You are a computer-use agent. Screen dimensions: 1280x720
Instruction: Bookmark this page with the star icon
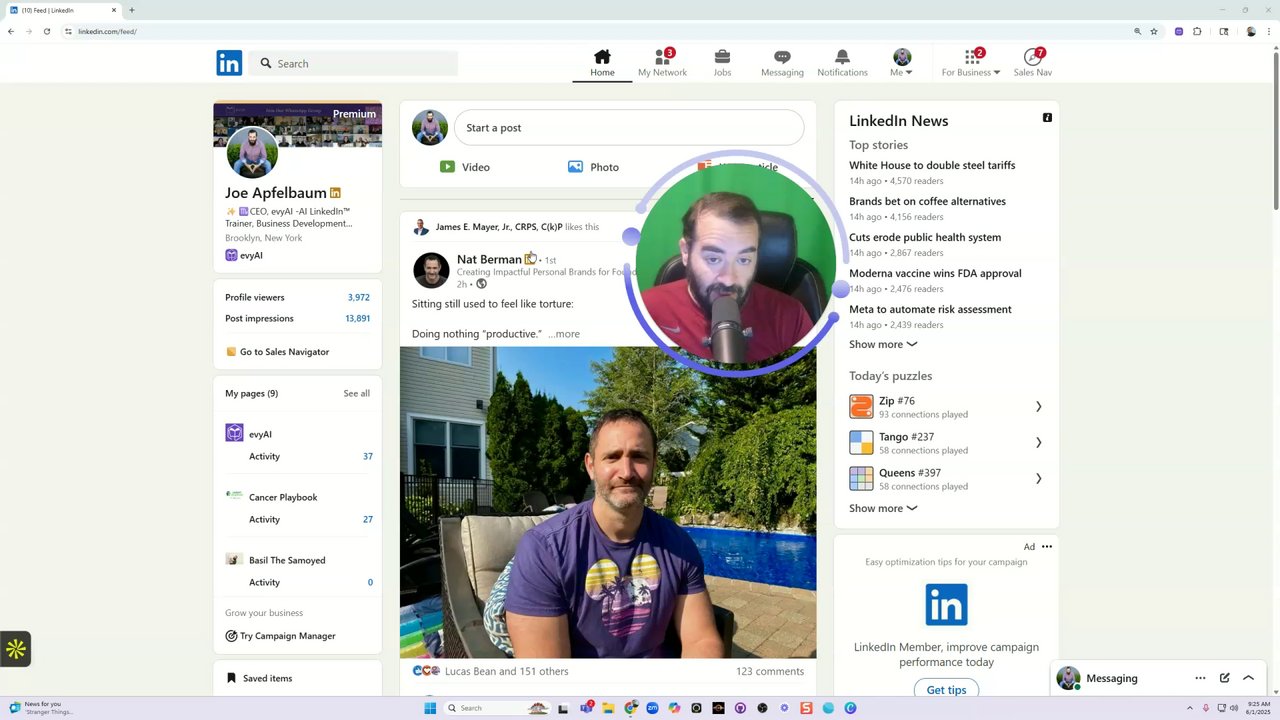pyautogui.click(x=1154, y=31)
